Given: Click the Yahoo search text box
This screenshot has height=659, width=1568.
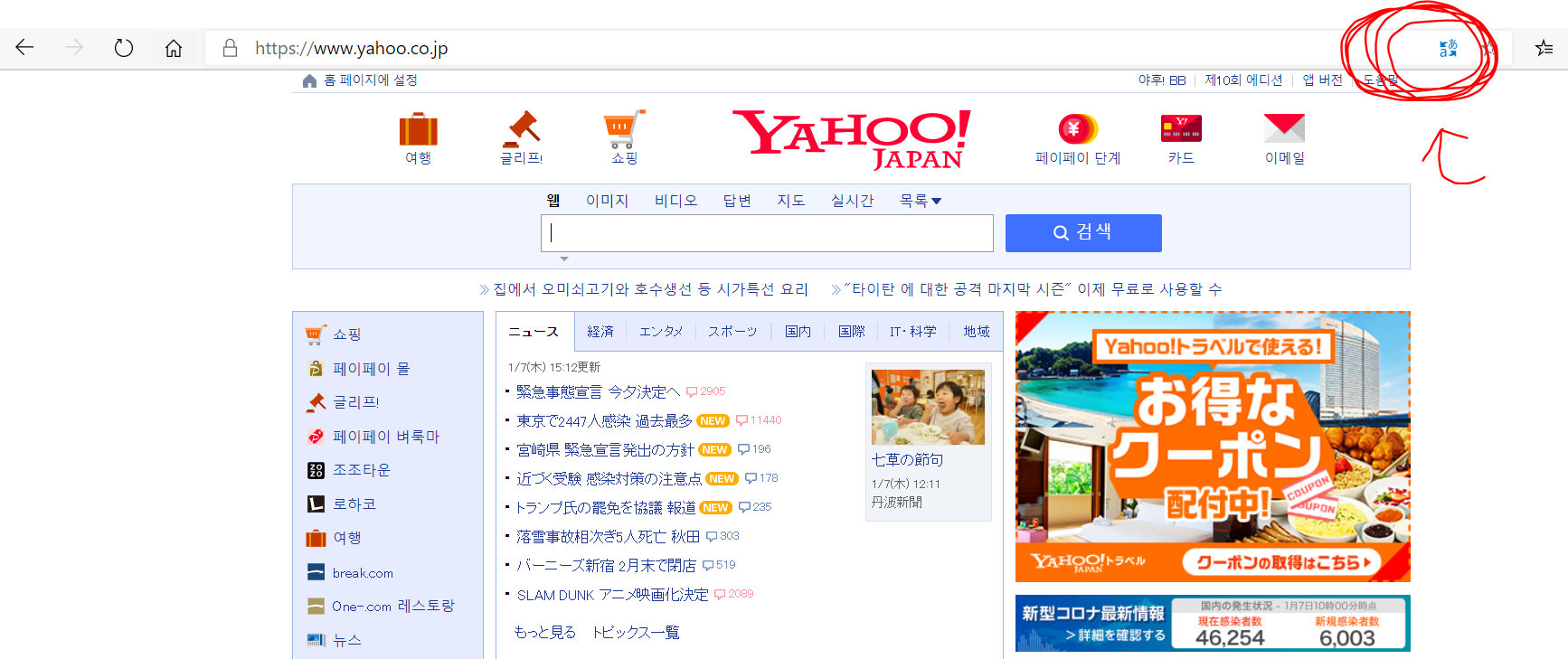Looking at the screenshot, I should [767, 233].
